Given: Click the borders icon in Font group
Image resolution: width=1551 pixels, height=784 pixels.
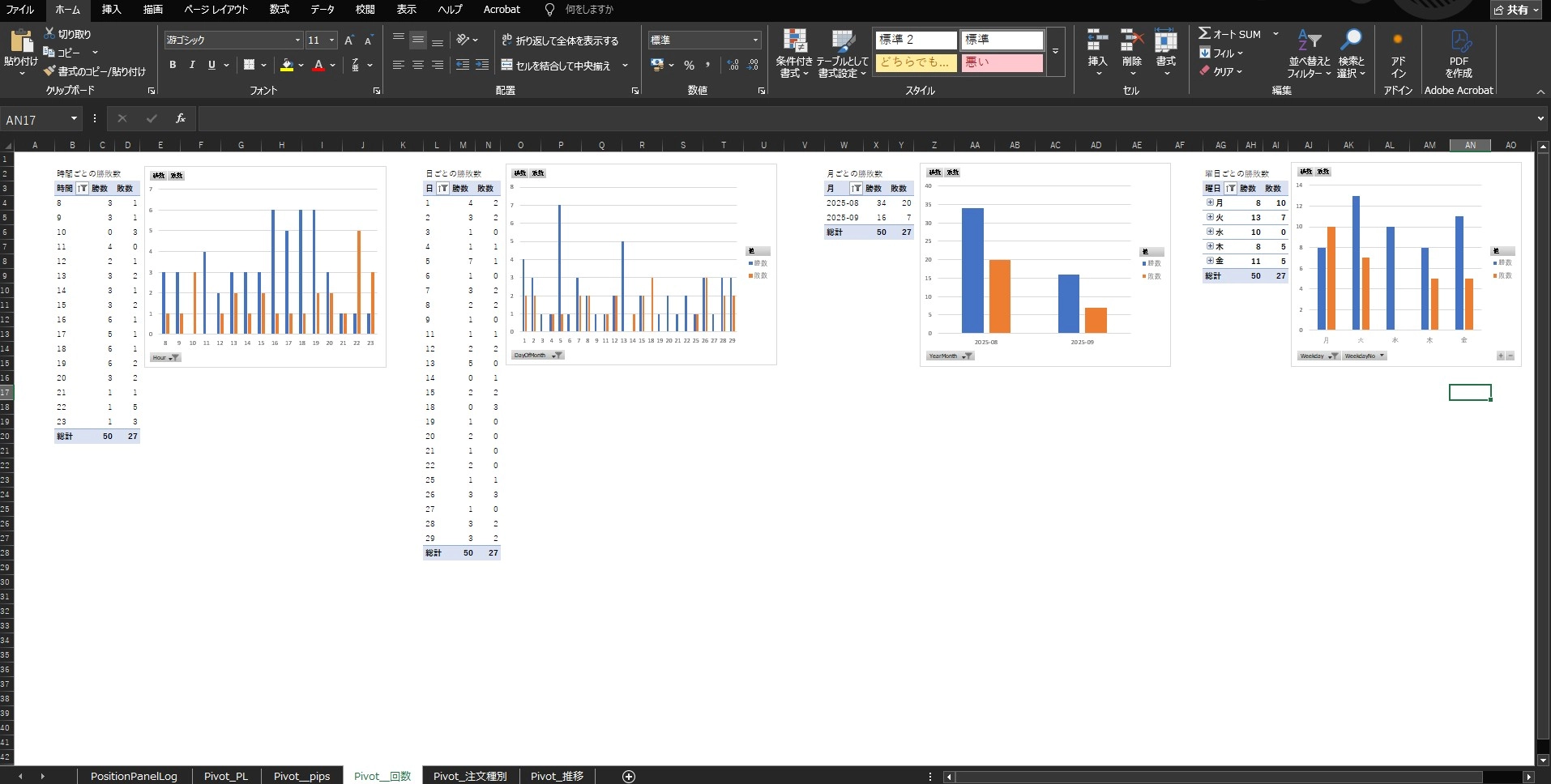Looking at the screenshot, I should pos(250,65).
